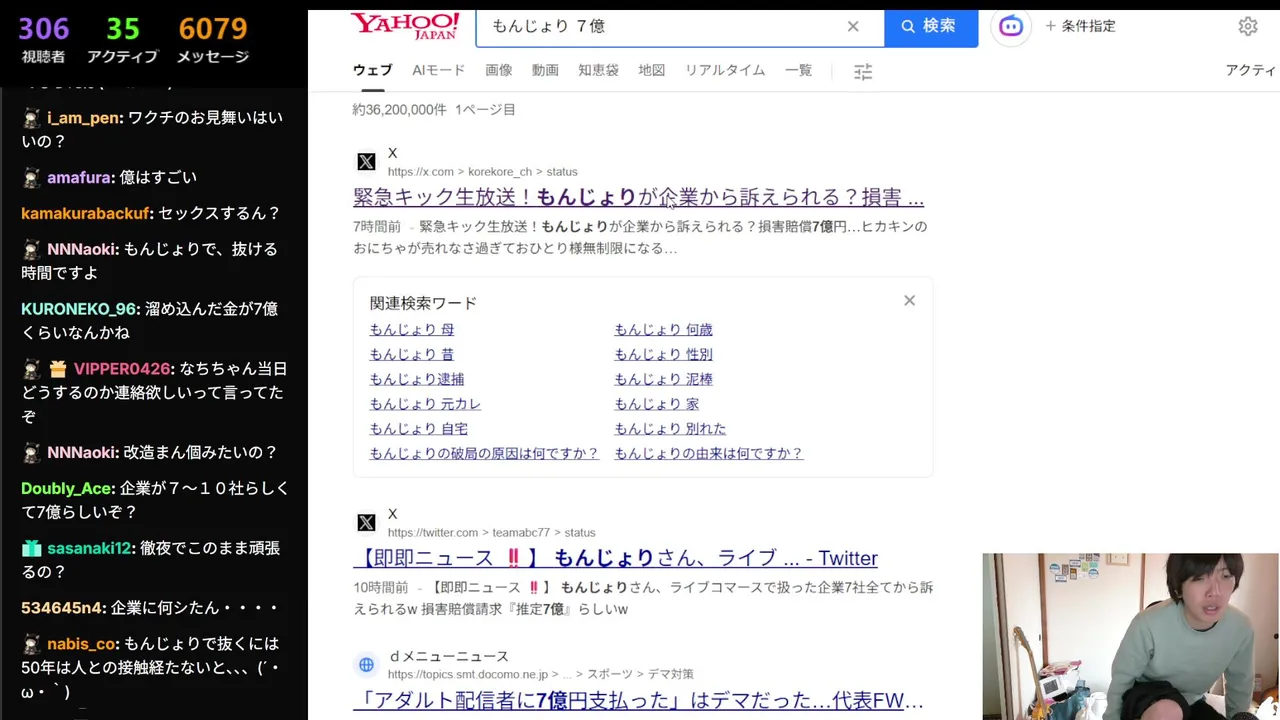The width and height of the screenshot is (1280, 720).
Task: Click chat username i_am_pen
Action: click(x=83, y=117)
